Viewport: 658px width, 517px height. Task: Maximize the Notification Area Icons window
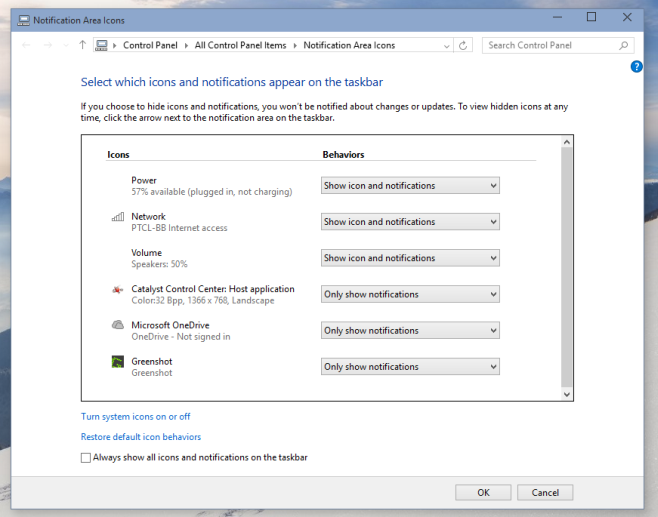click(x=591, y=17)
